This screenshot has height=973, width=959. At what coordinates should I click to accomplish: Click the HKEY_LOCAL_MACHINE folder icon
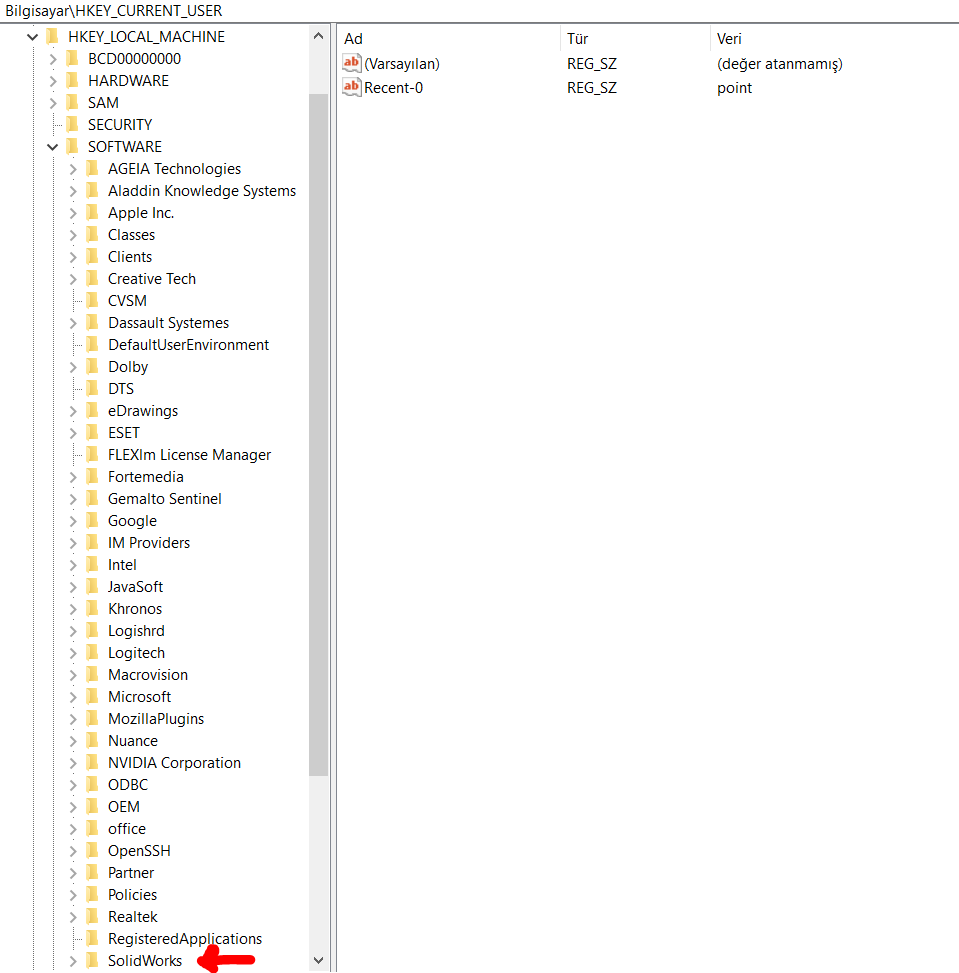[52, 37]
